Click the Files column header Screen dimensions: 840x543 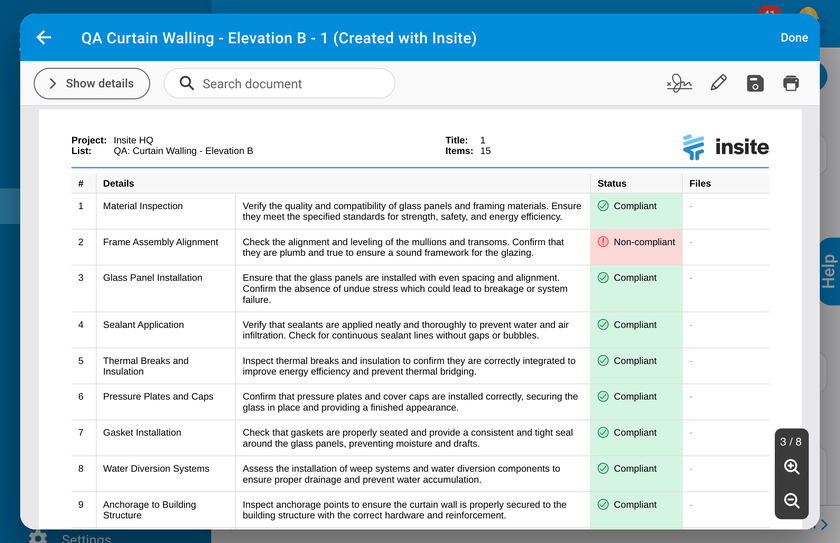pyautogui.click(x=700, y=184)
